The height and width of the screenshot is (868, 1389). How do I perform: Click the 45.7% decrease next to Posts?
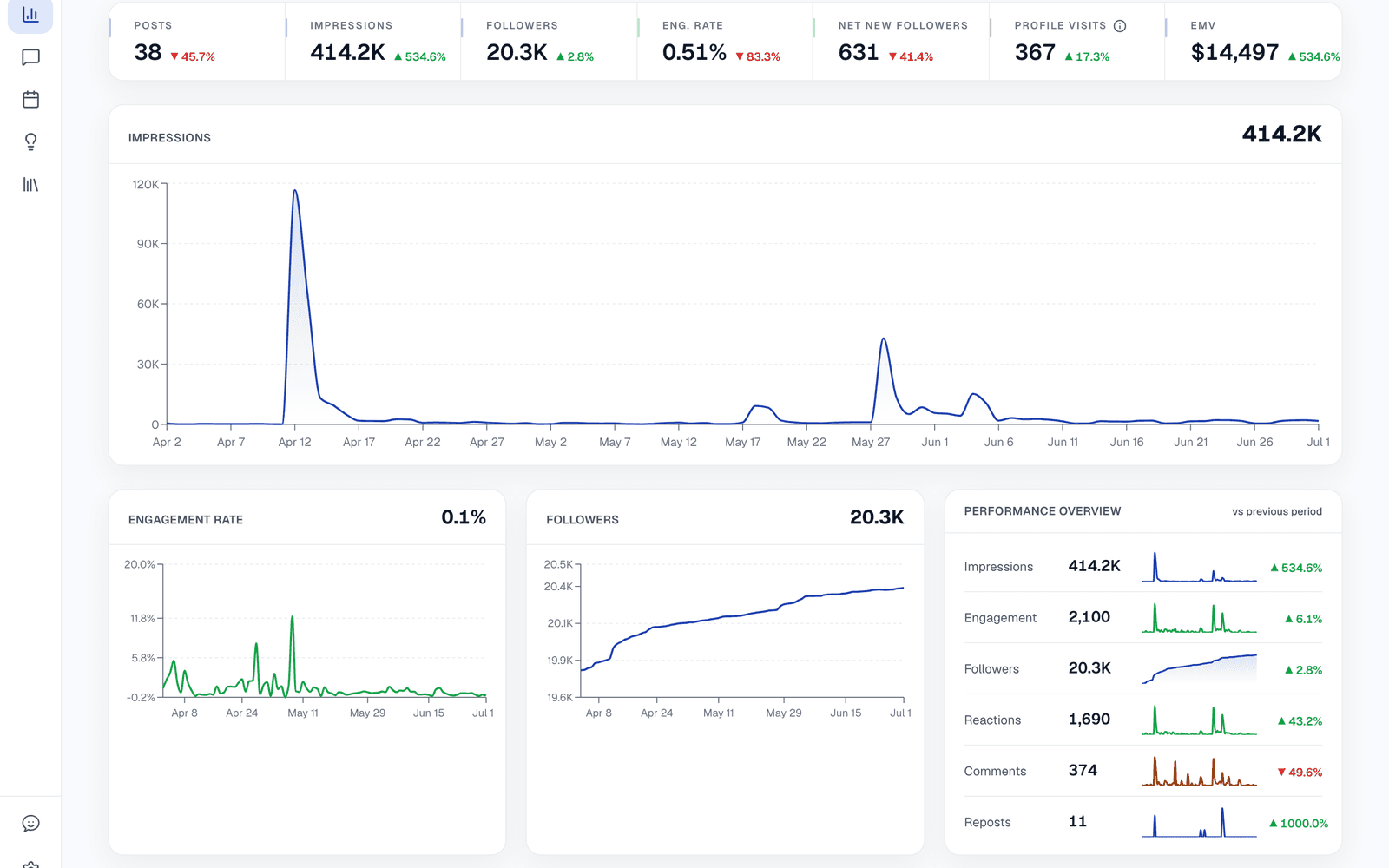[193, 56]
